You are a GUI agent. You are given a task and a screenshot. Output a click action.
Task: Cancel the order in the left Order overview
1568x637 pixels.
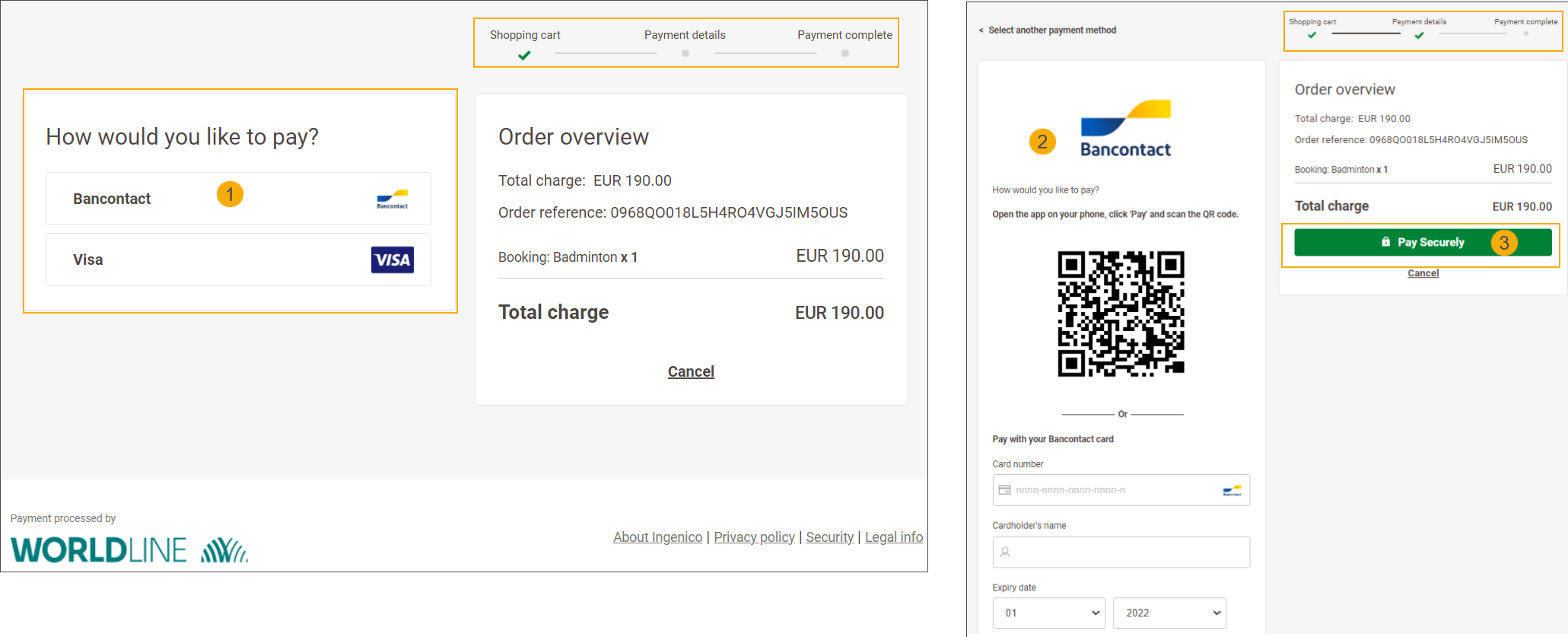tap(691, 371)
